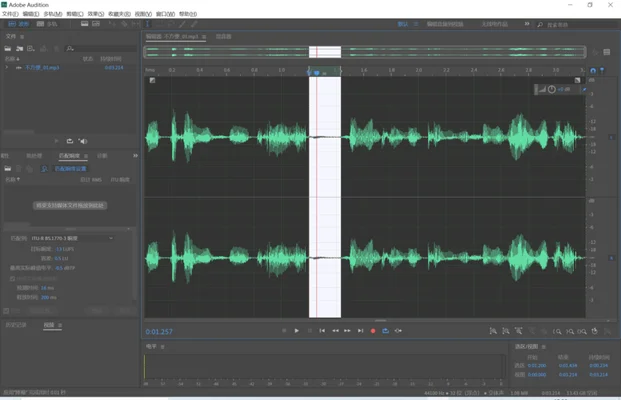Click selection start time 0:01.200 value
The height and width of the screenshot is (400, 621).
tap(537, 366)
